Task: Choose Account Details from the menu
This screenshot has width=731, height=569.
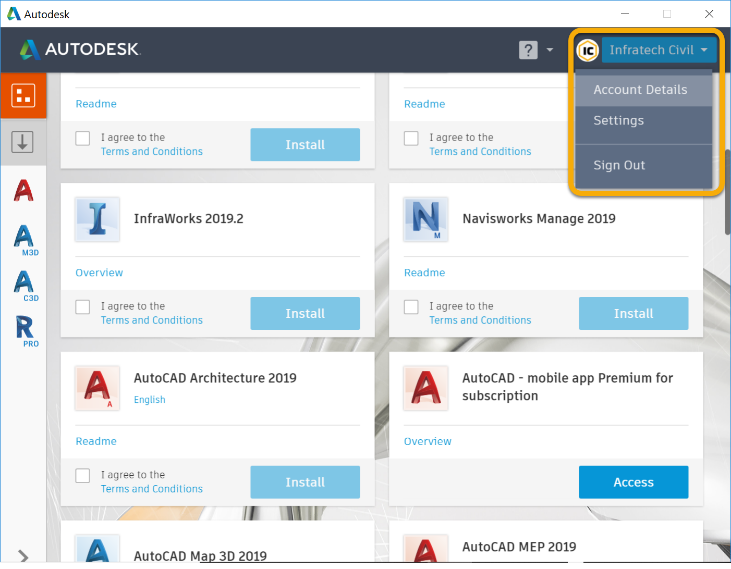Action: [x=643, y=89]
